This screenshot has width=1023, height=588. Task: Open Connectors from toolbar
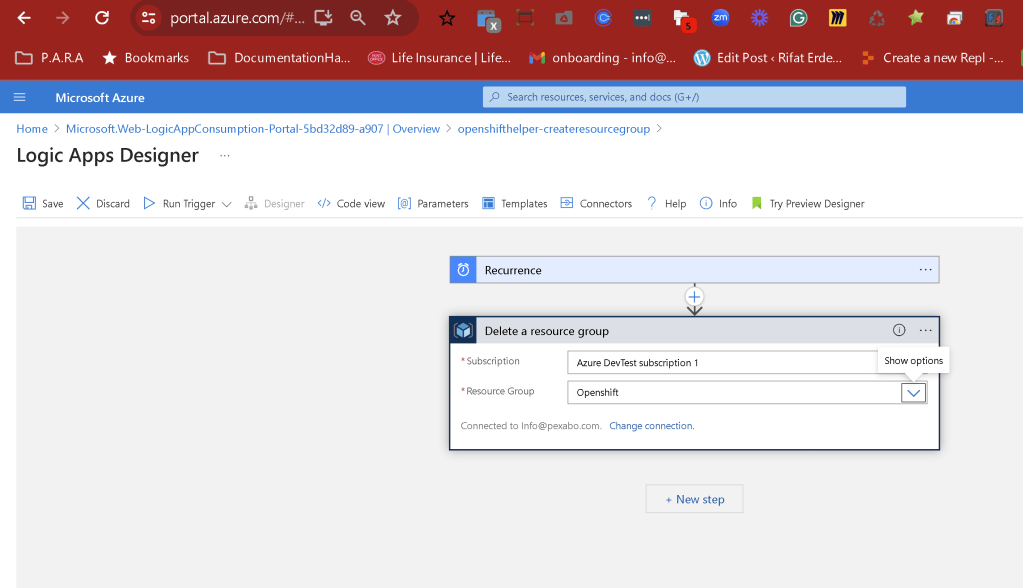[596, 204]
